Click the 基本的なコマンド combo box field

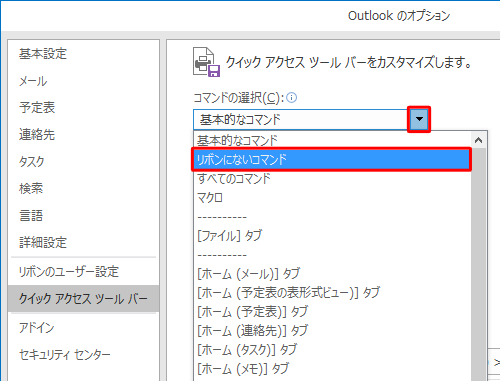coord(300,119)
